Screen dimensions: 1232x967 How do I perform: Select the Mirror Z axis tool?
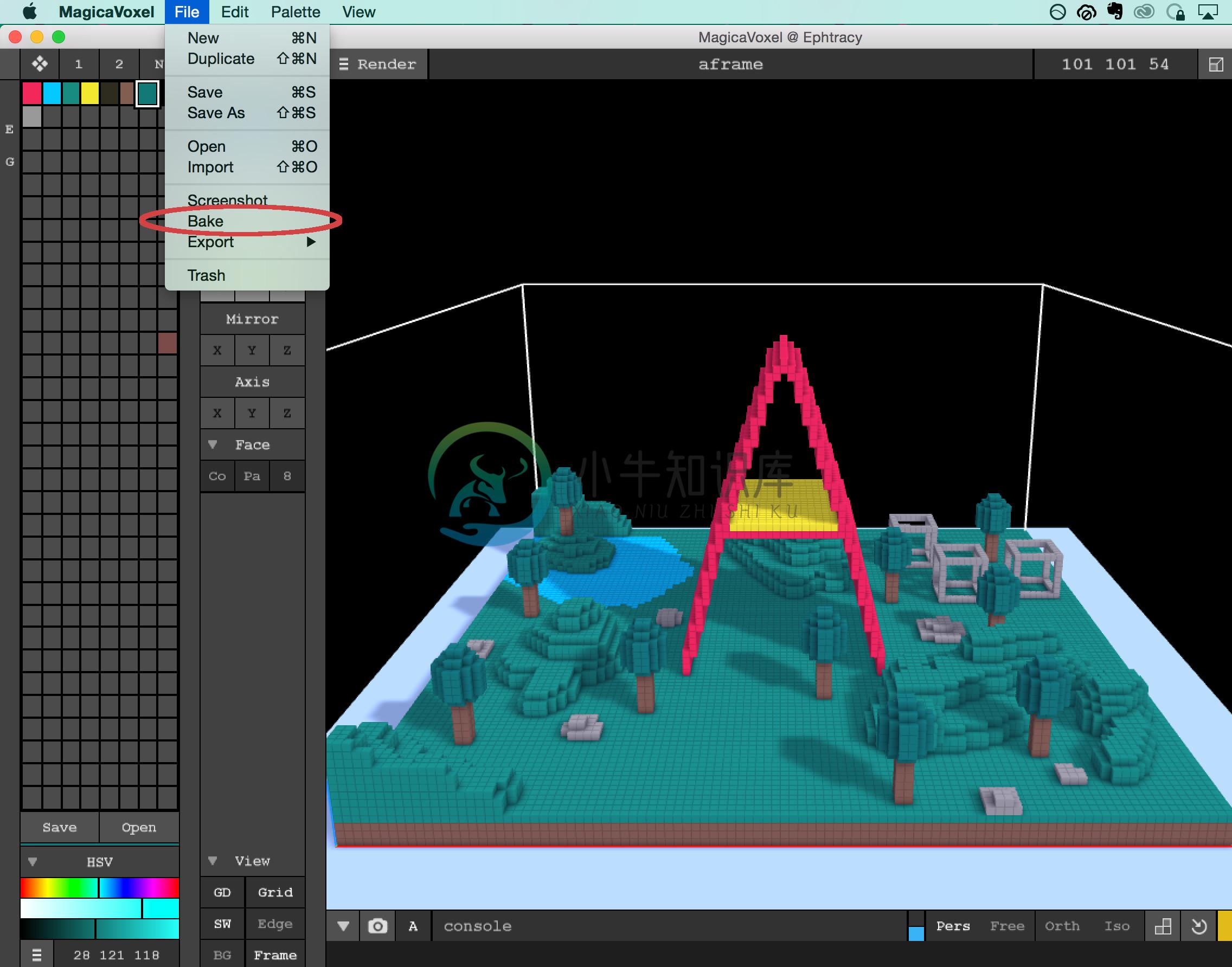click(x=286, y=350)
